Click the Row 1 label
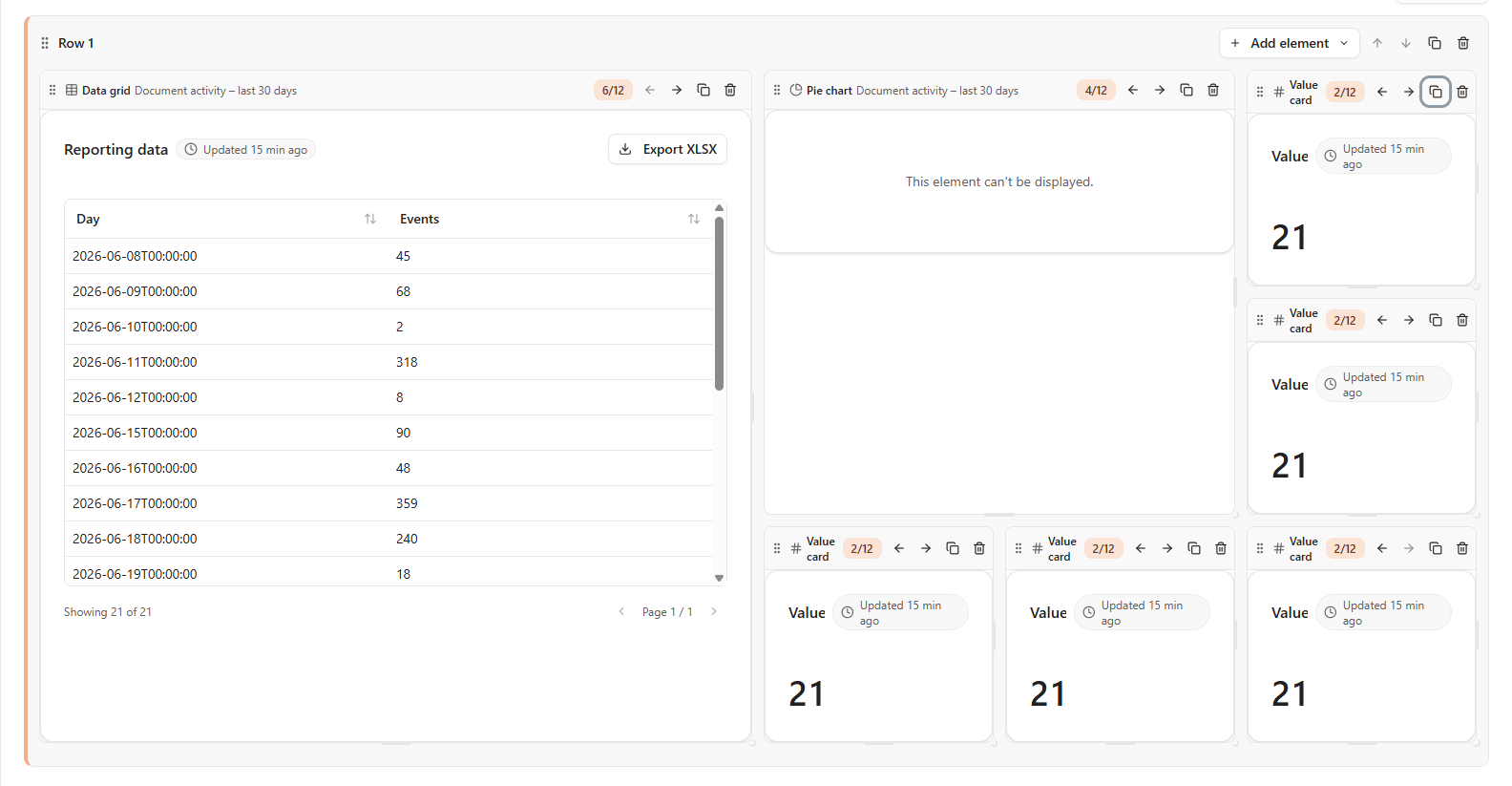The image size is (1512, 786). (75, 43)
